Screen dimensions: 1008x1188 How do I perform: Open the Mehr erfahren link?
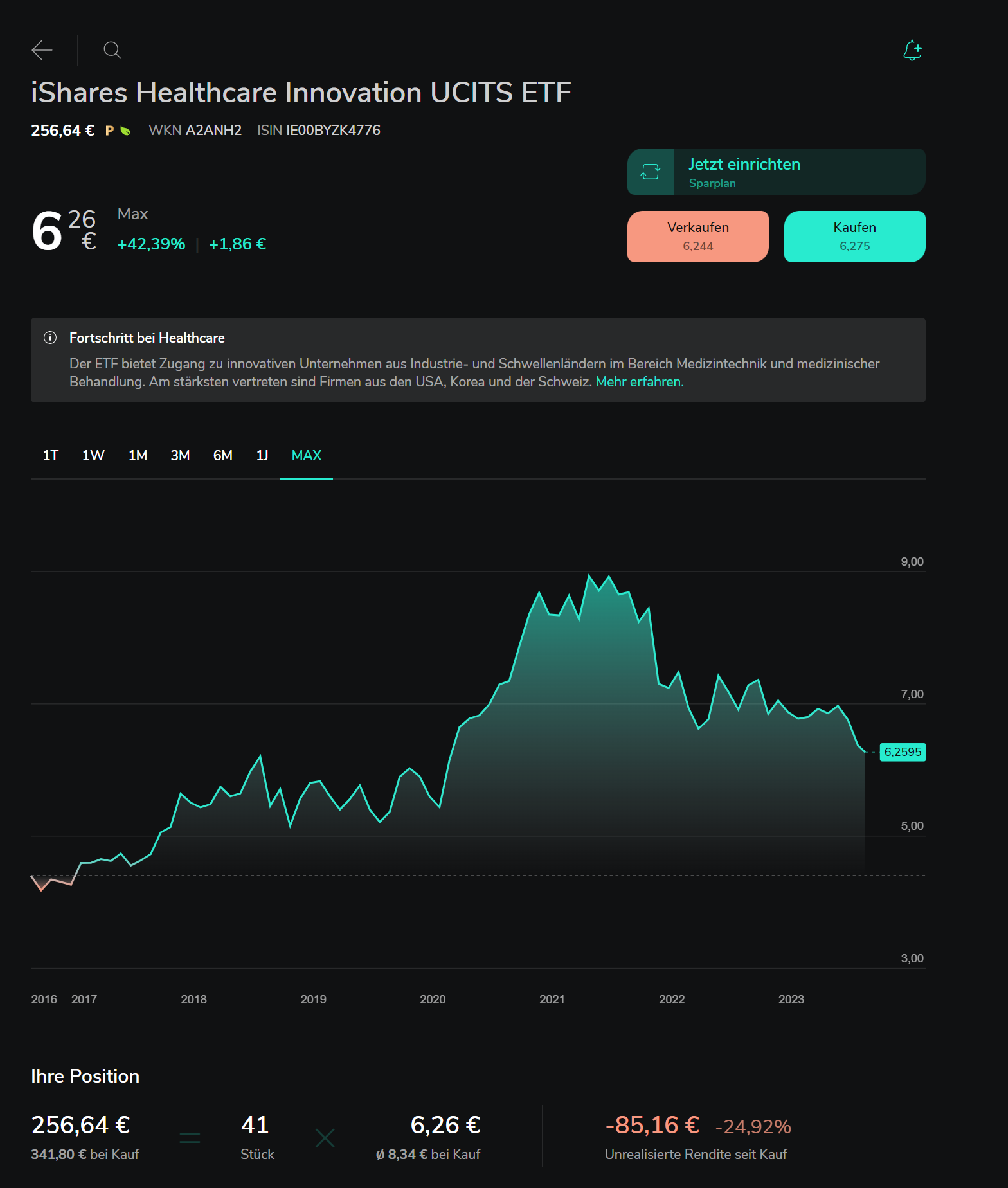(640, 382)
